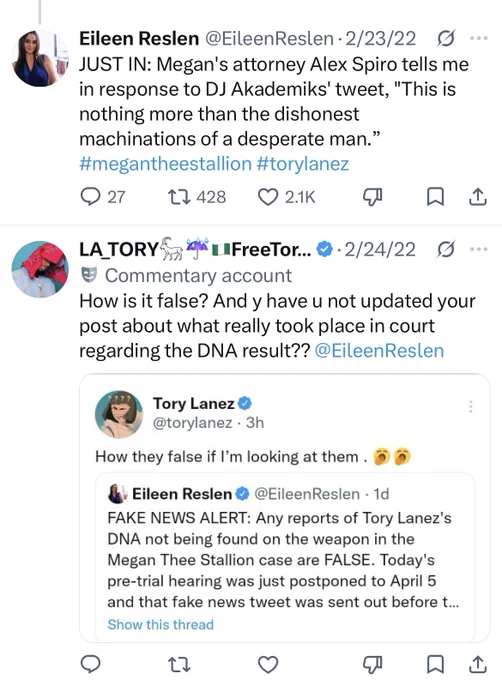
Task: Bookmark LA_TORY's tweet
Action: point(435,664)
